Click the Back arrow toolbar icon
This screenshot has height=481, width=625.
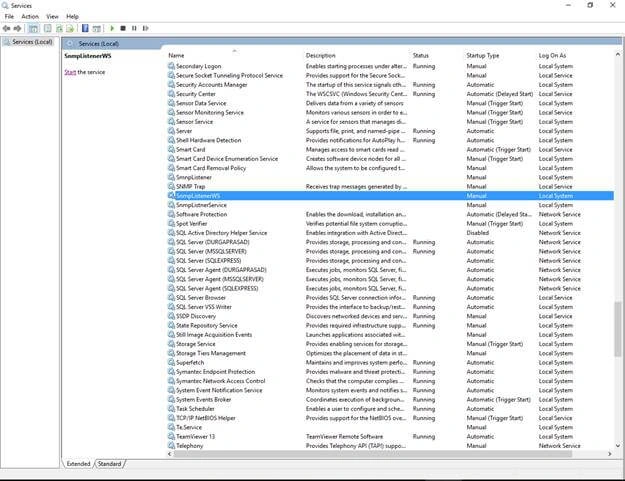(x=6, y=28)
